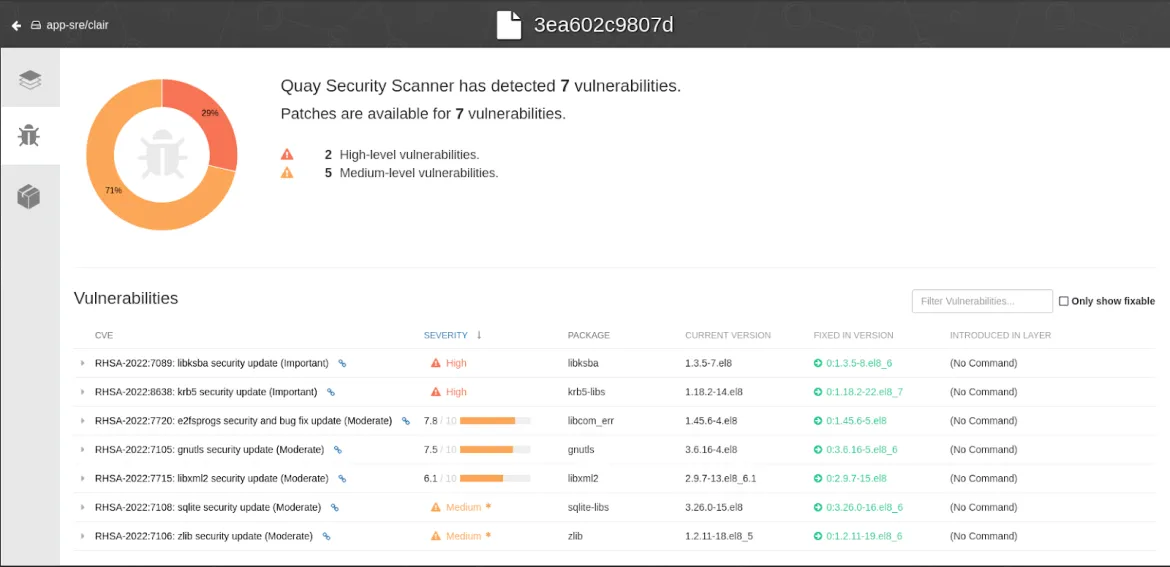This screenshot has width=1170, height=567.
Task: Focus the Filter Vulnerabilities input field
Action: pos(981,301)
